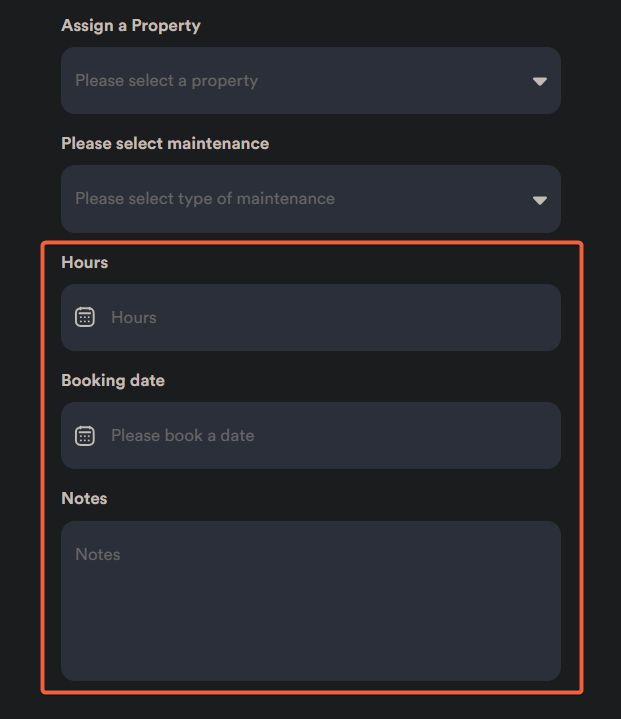This screenshot has height=719, width=621.
Task: Focus the Booking date input field
Action: click(x=330, y=435)
